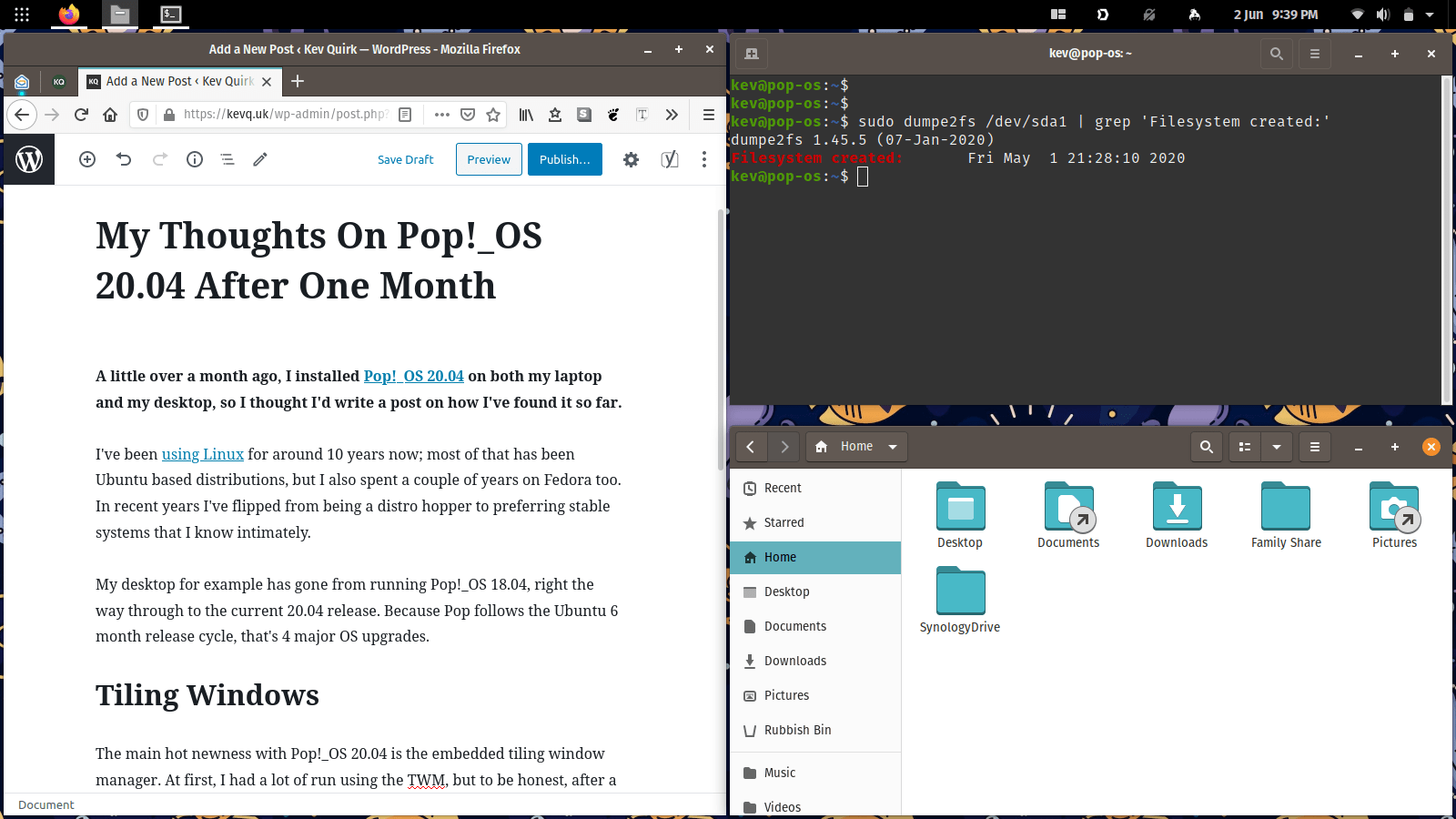Screen dimensions: 1456x819
Task: Open the block inserter in WordPress editor
Action: pos(87,159)
